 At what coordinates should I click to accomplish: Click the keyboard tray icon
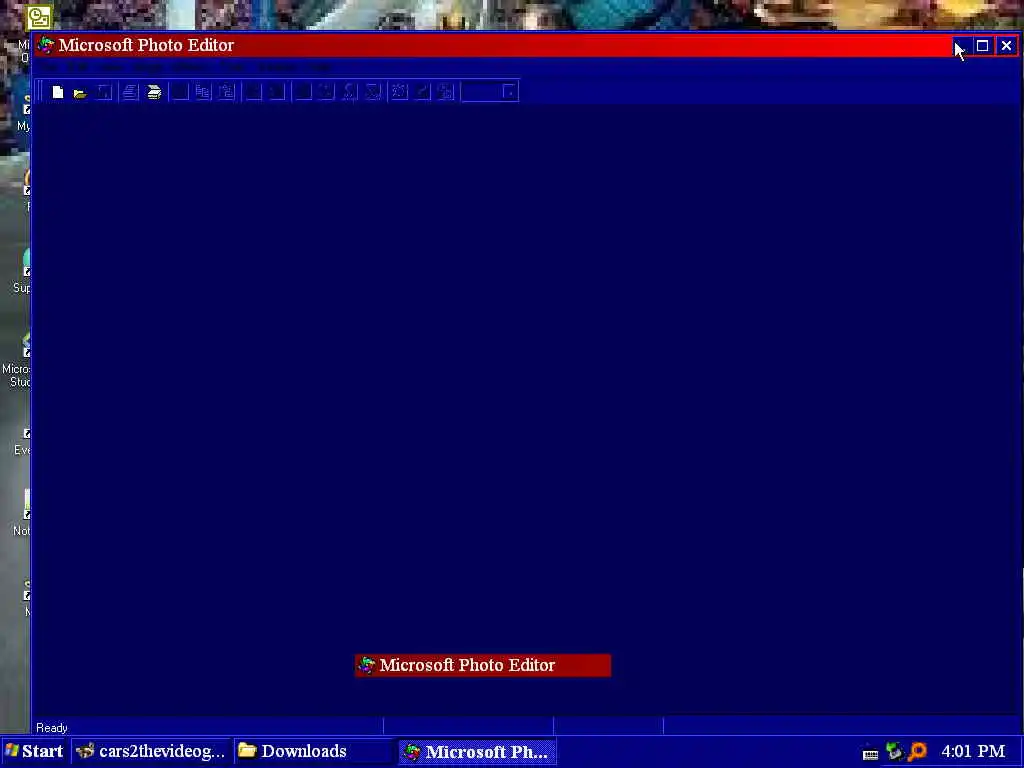[x=871, y=754]
